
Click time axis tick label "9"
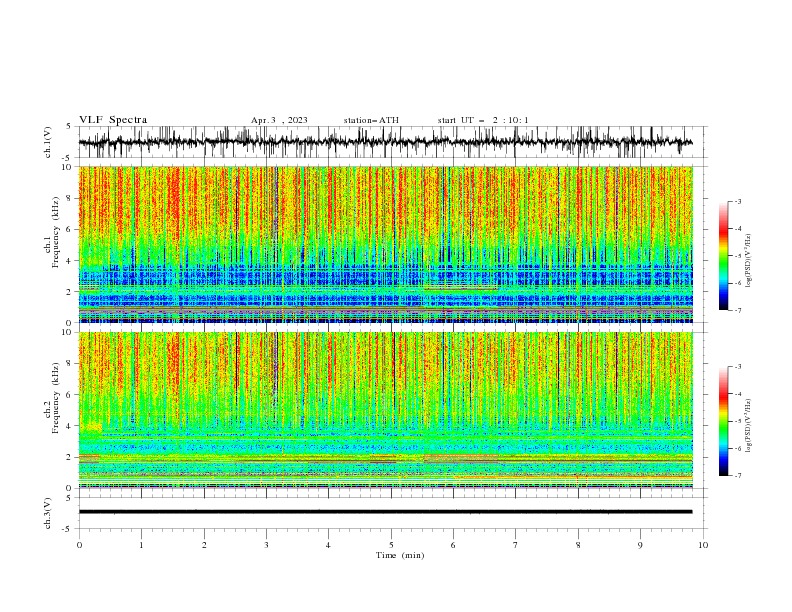(640, 545)
